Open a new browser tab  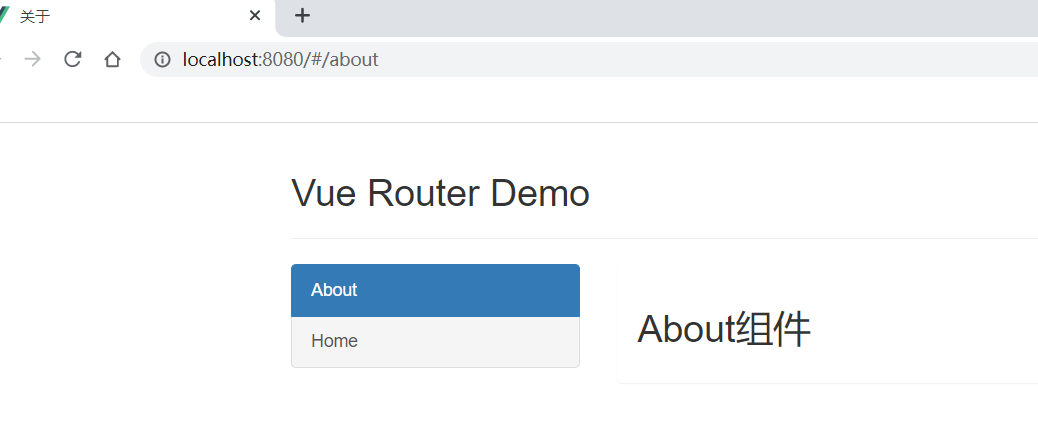302,15
